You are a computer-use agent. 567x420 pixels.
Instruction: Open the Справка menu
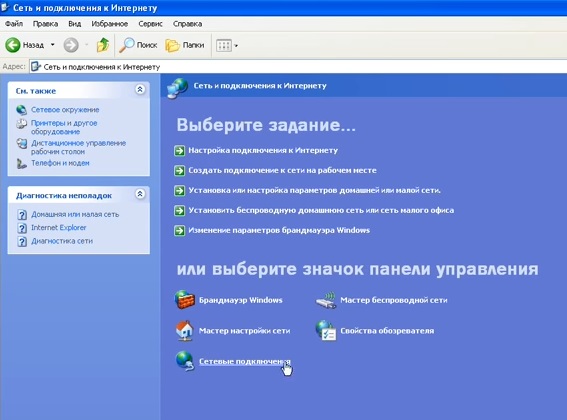187,24
